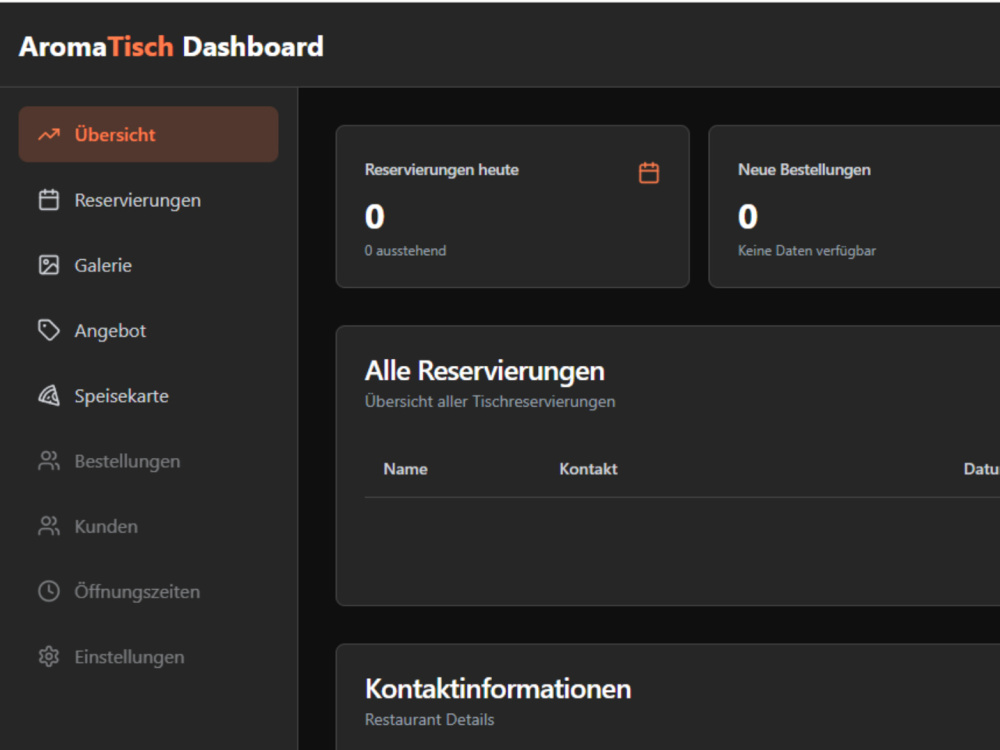
Task: Click the Neue Bestellungen card title
Action: (x=804, y=170)
